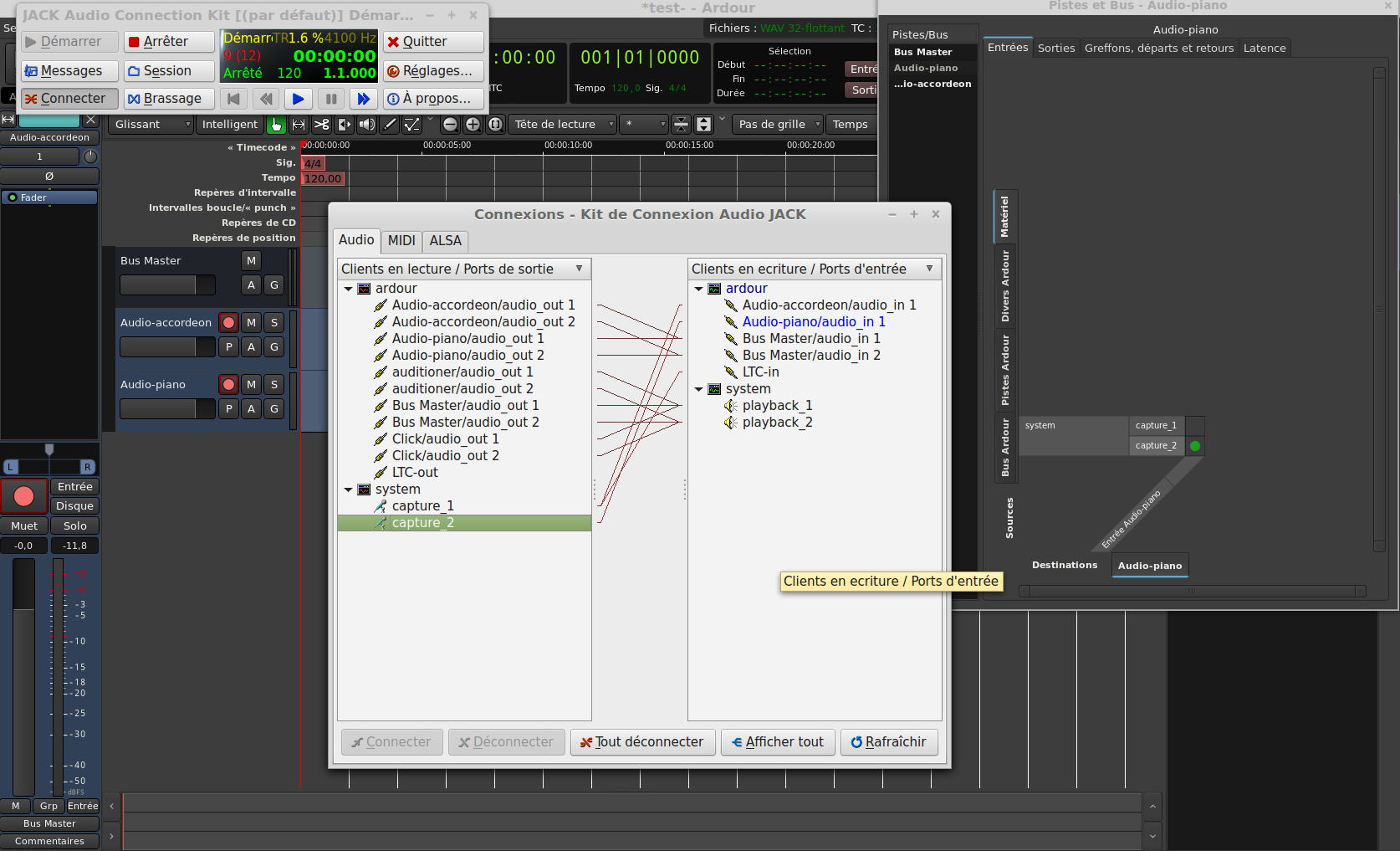Switch to the ALSA connections tab
This screenshot has height=851, width=1400.
tap(446, 241)
